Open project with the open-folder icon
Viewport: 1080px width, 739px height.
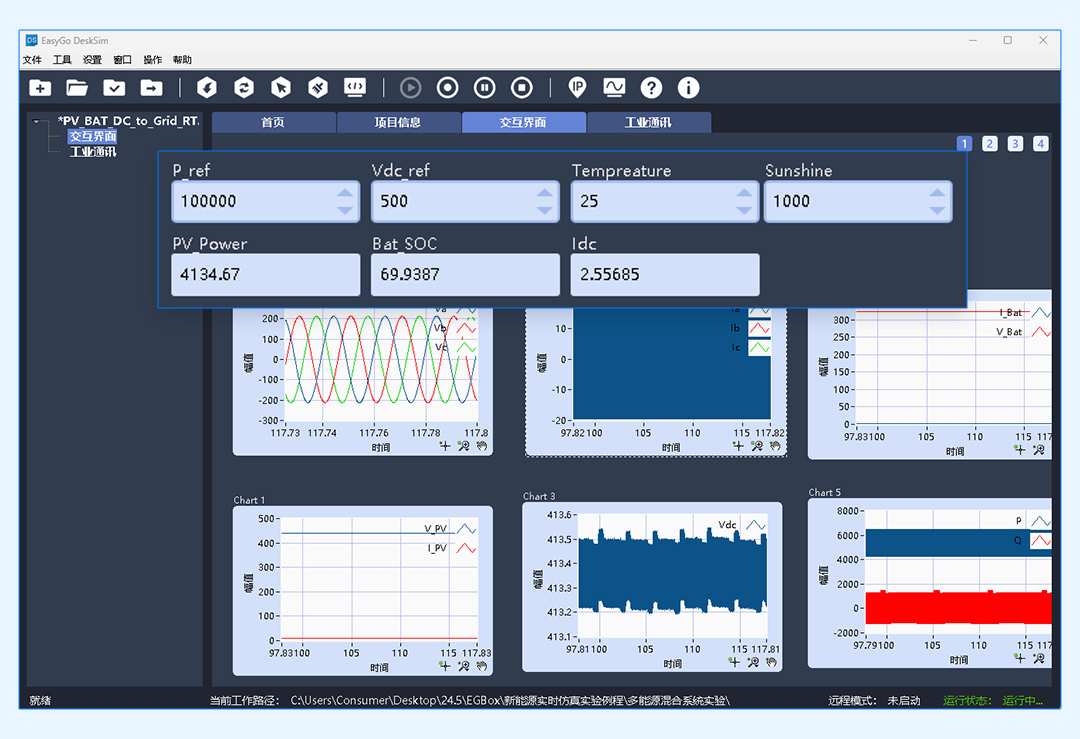point(77,88)
